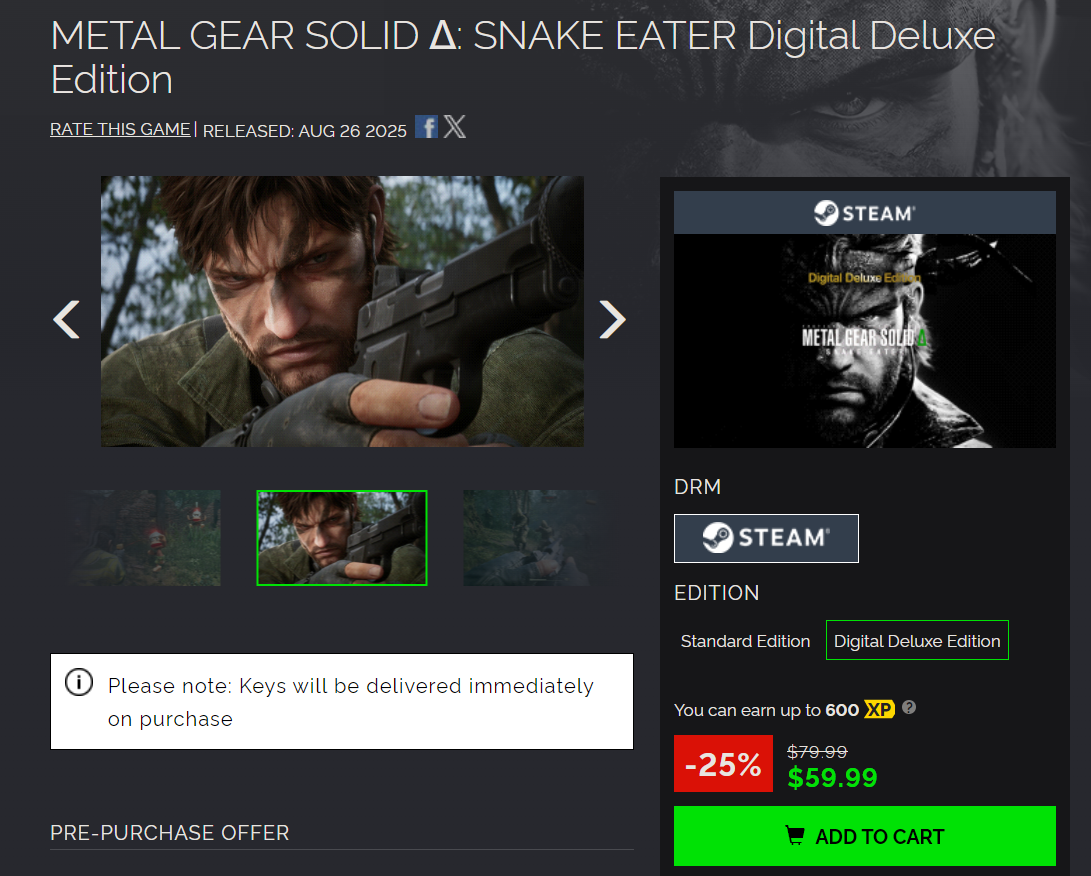Image resolution: width=1091 pixels, height=876 pixels.
Task: Click the Steam logo header banner
Action: (864, 213)
